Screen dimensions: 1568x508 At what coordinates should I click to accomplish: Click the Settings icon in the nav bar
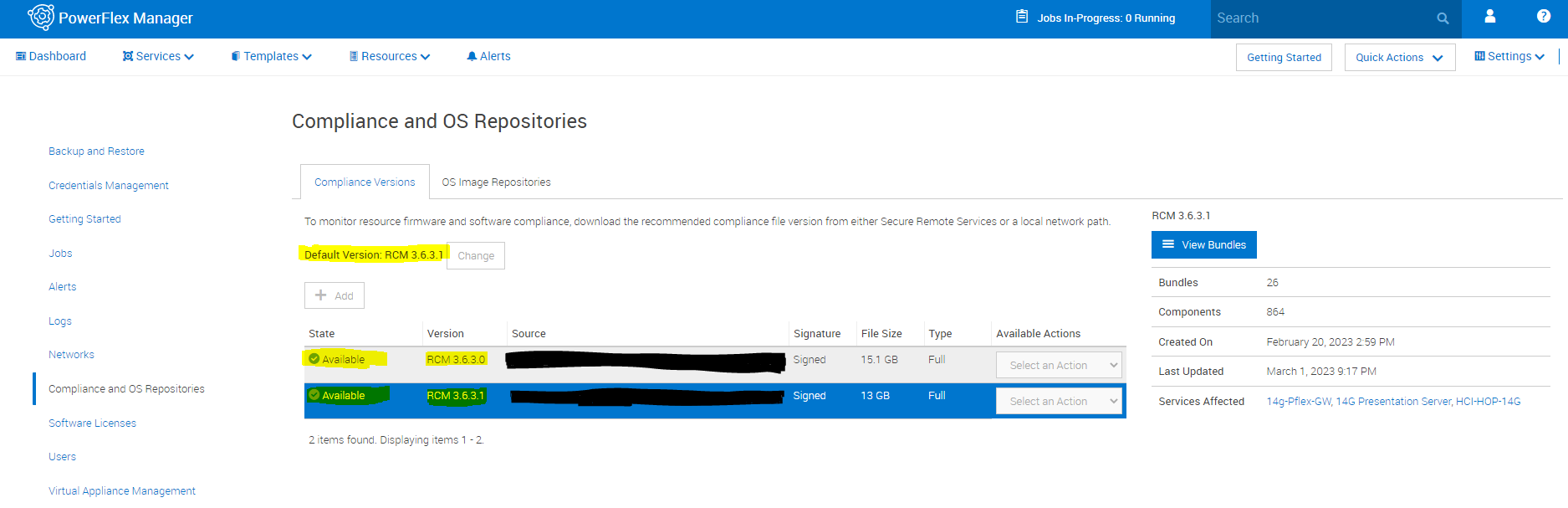point(1479,56)
